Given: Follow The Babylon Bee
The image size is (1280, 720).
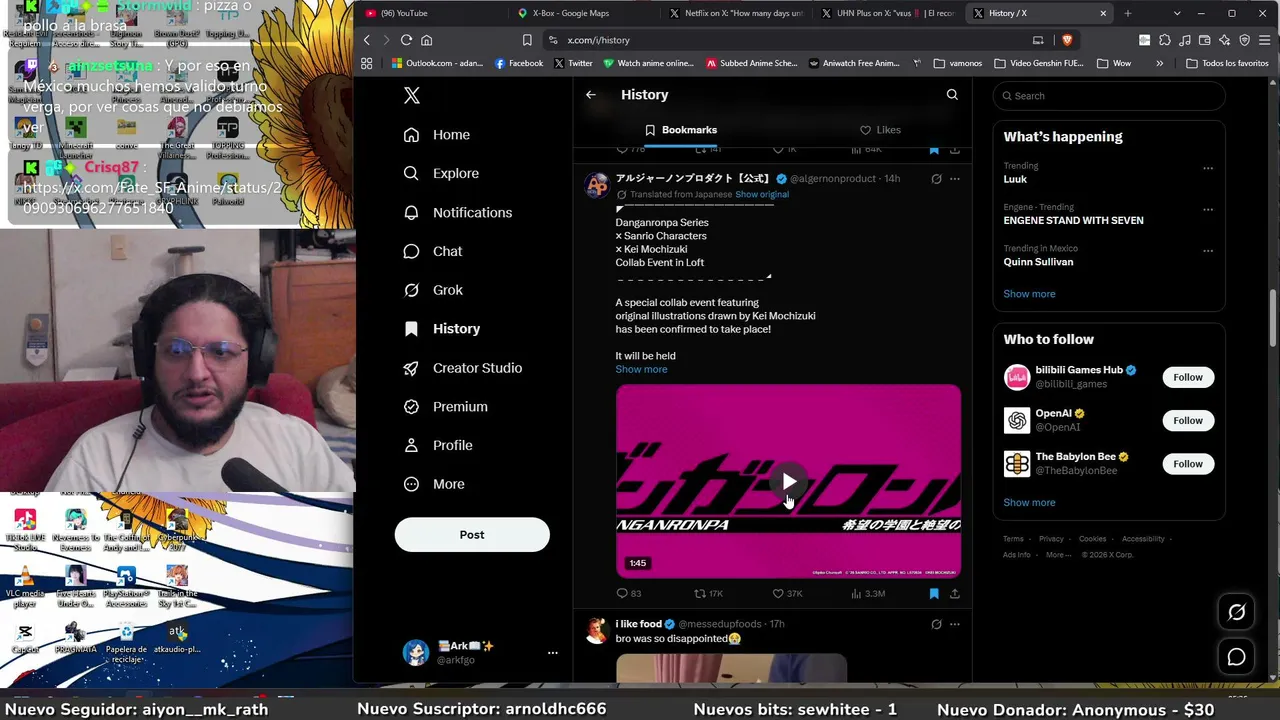Looking at the screenshot, I should coord(1188,464).
